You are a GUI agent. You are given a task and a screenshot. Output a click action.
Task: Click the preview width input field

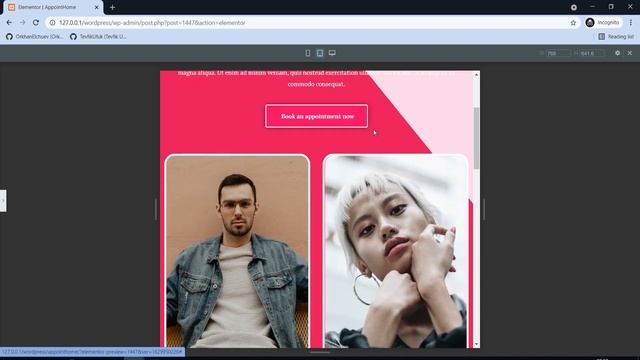[x=558, y=53]
